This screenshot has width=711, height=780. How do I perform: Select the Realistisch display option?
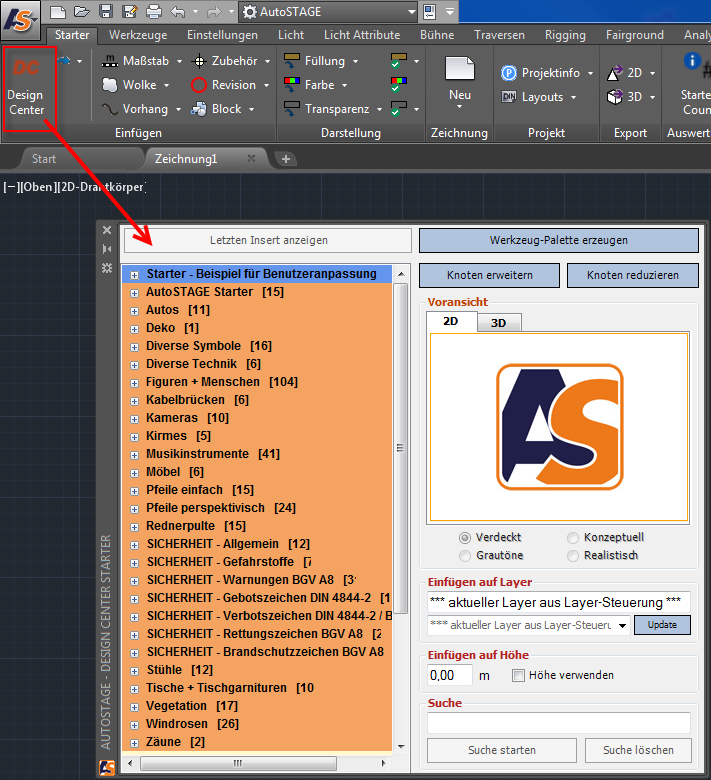[x=573, y=555]
